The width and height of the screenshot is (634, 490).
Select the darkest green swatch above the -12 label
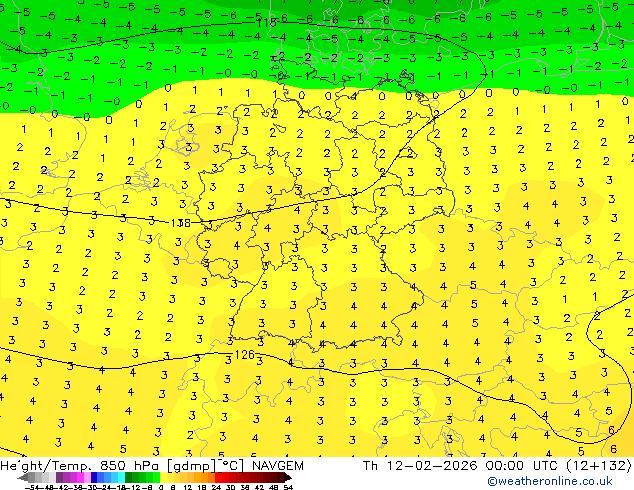pyautogui.click(x=128, y=478)
